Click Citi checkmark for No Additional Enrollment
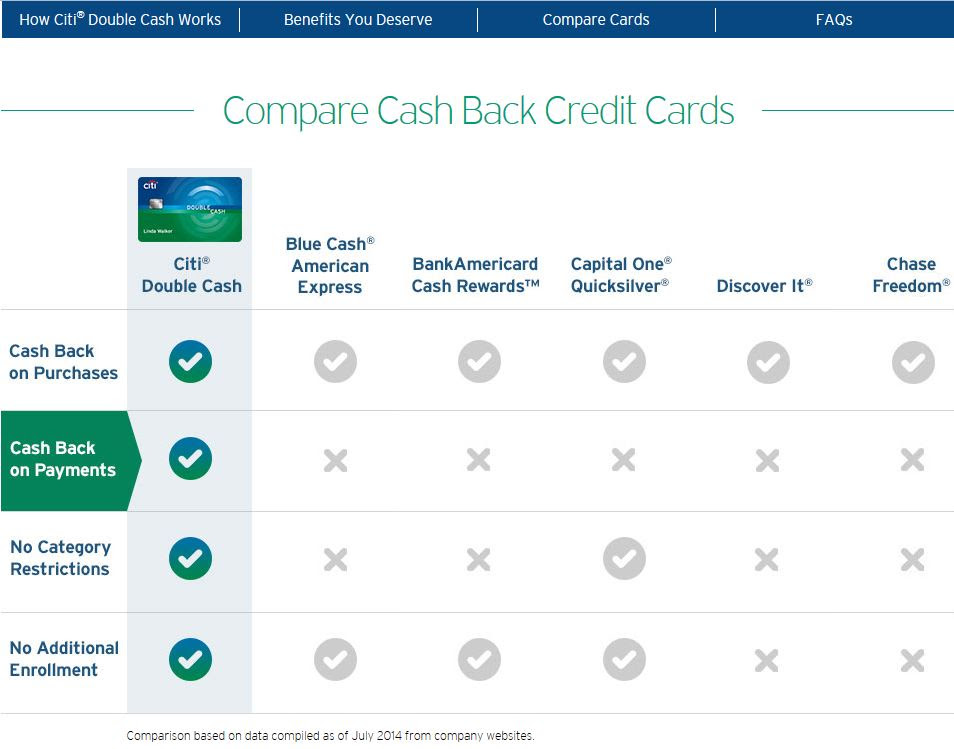Screen dimensions: 954x749 point(190,660)
